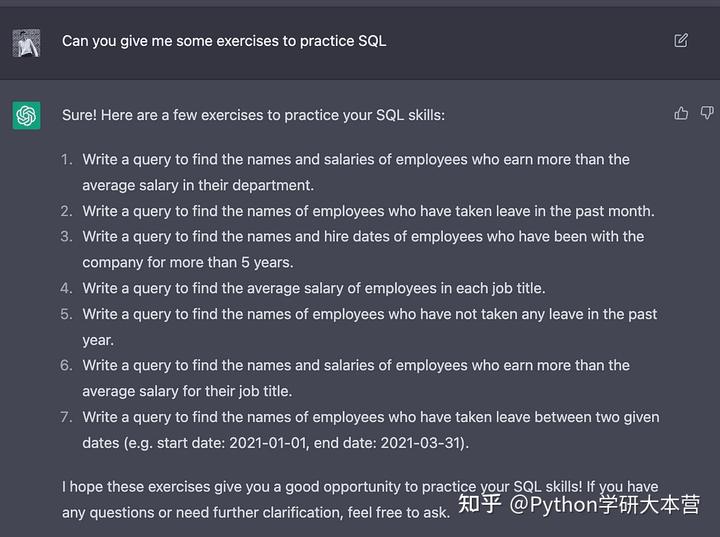Screen dimensions: 720x537
Task: Click the thumbs down feedback icon
Action: pos(707,113)
